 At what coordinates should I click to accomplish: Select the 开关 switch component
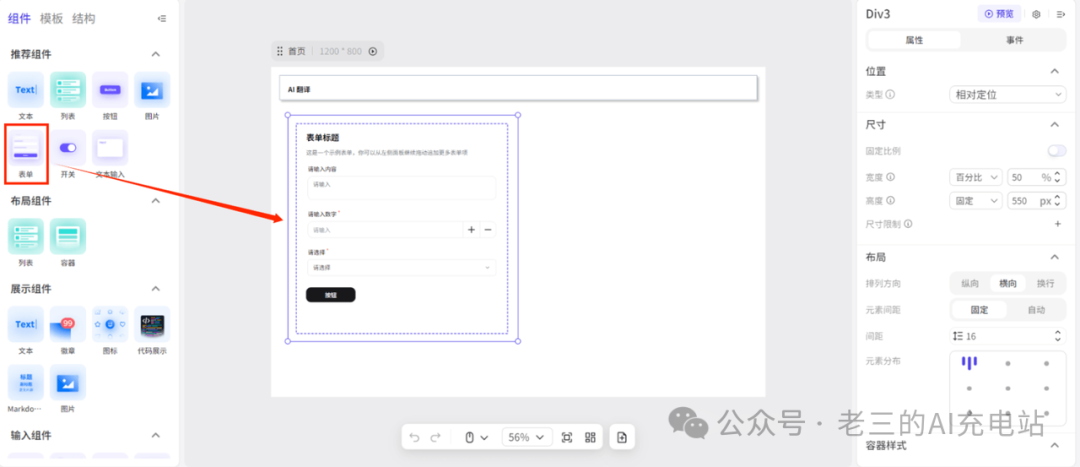(68, 147)
